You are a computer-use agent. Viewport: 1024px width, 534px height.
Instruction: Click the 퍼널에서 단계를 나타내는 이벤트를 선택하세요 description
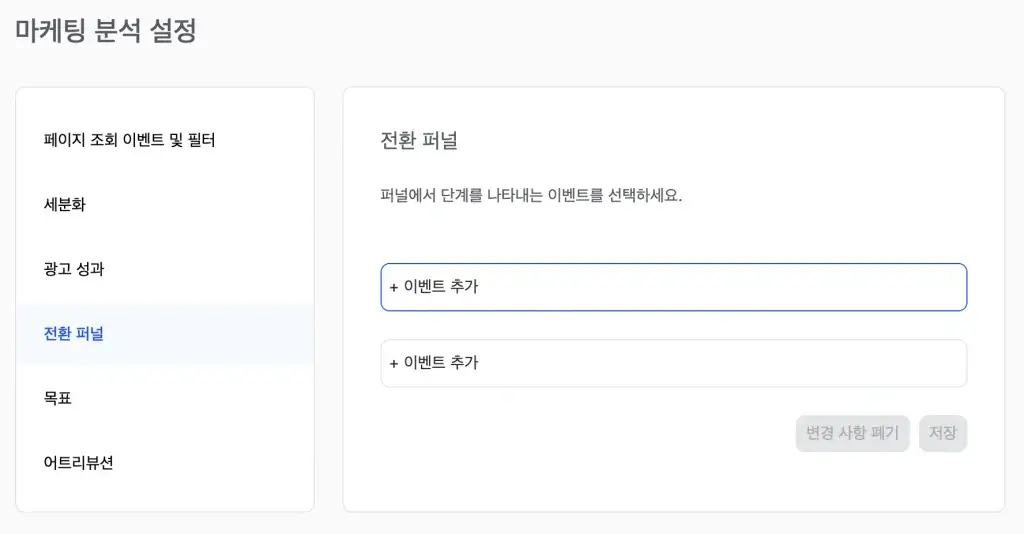coord(531,195)
